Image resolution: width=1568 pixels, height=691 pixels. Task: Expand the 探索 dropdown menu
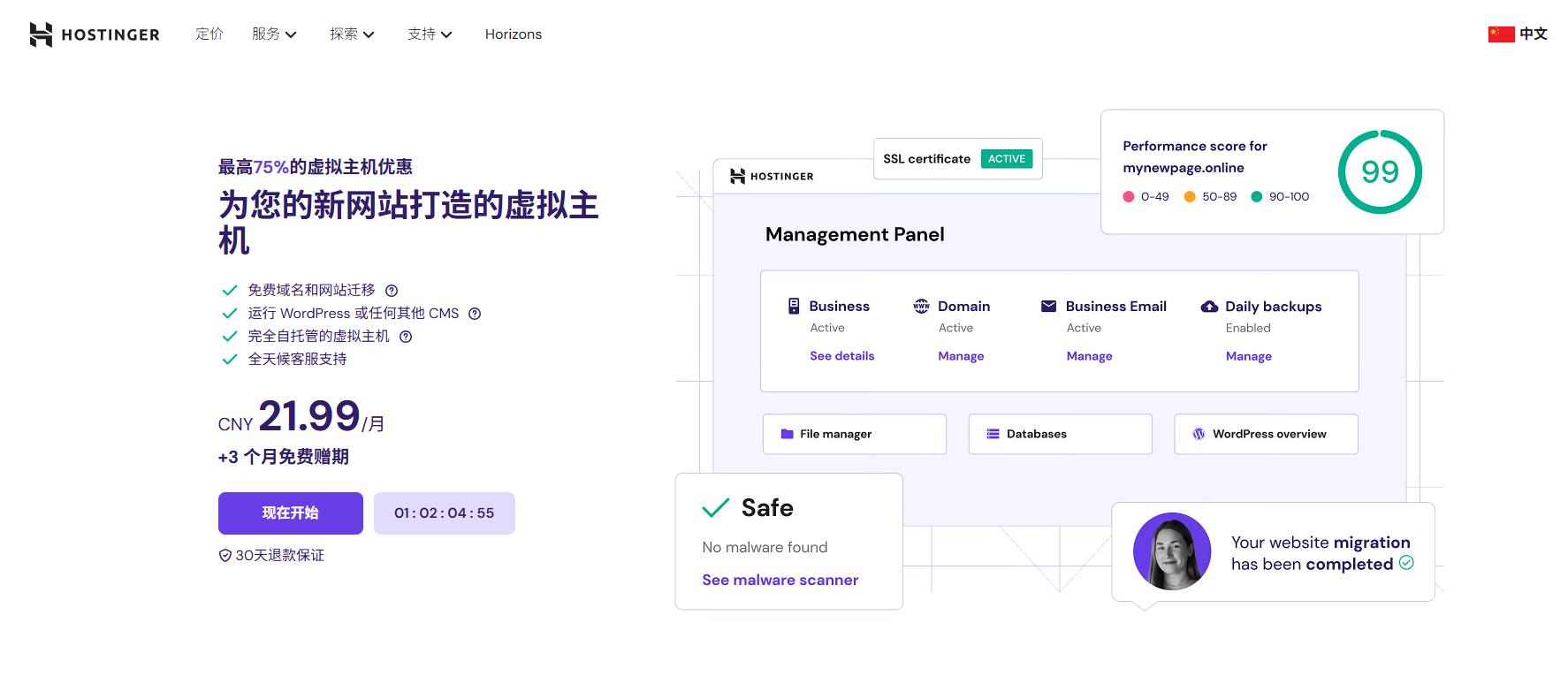352,34
